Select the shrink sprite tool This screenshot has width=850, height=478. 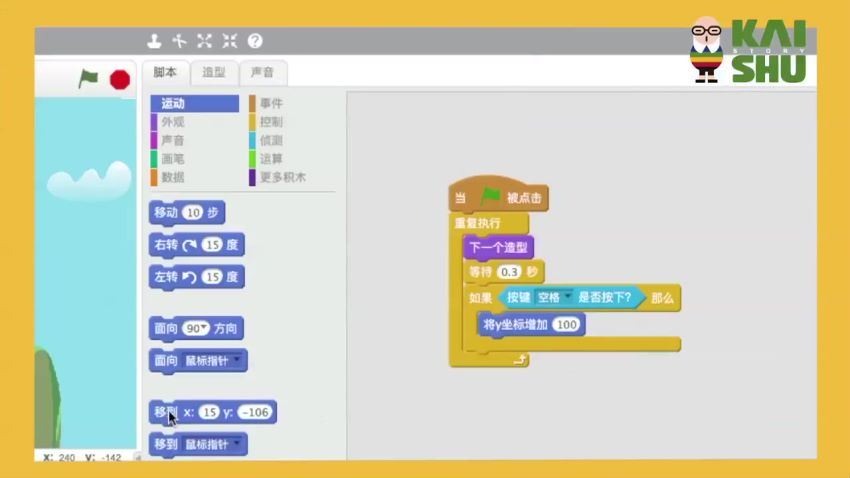pyautogui.click(x=230, y=41)
